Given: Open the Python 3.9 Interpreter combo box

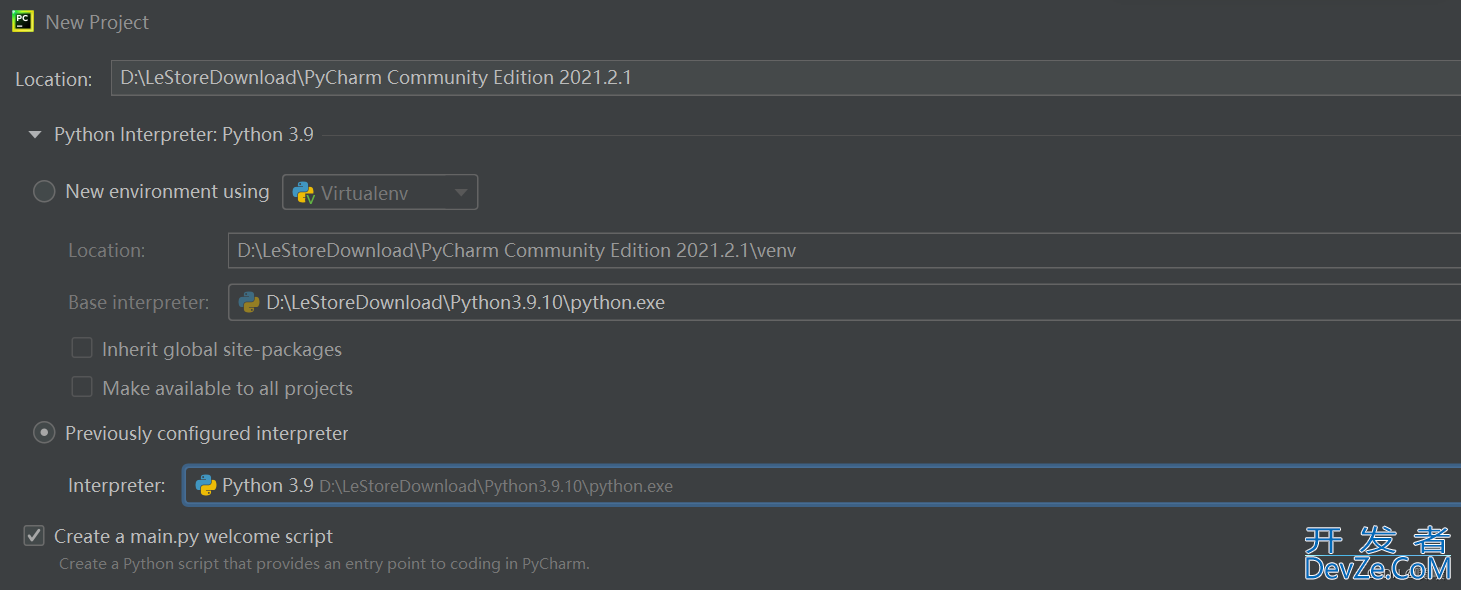Looking at the screenshot, I should click(x=822, y=485).
